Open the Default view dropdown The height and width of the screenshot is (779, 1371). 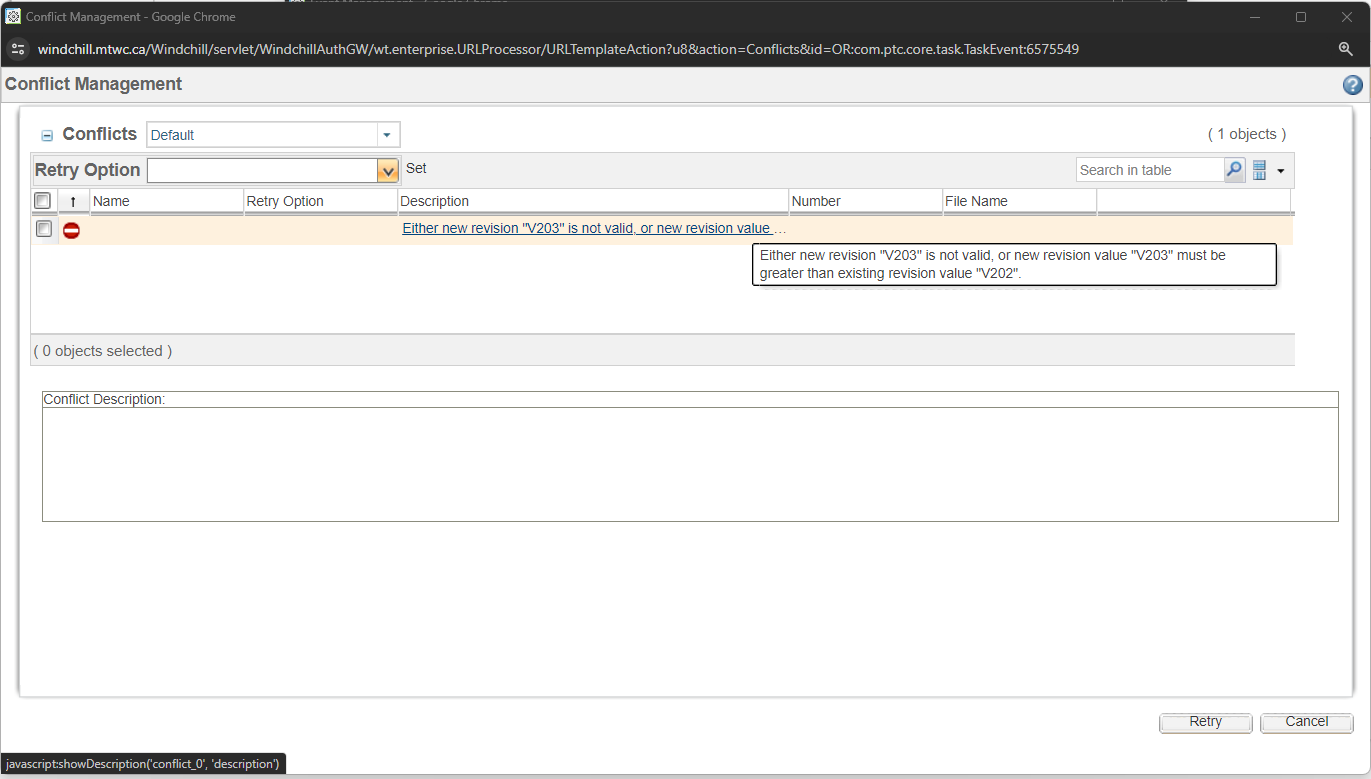pos(387,134)
